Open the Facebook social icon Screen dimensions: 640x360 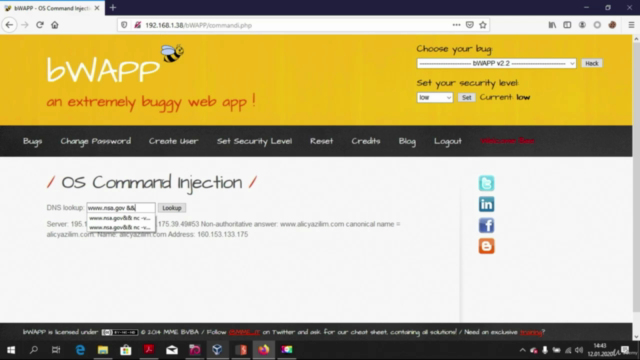[x=487, y=225]
